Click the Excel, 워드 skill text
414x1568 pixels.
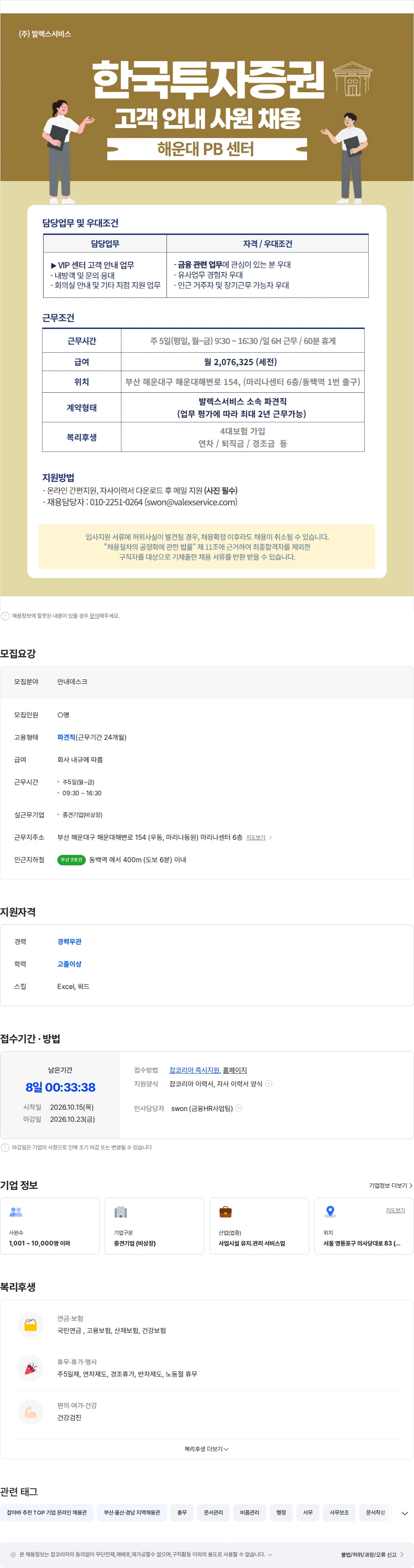click(x=73, y=986)
